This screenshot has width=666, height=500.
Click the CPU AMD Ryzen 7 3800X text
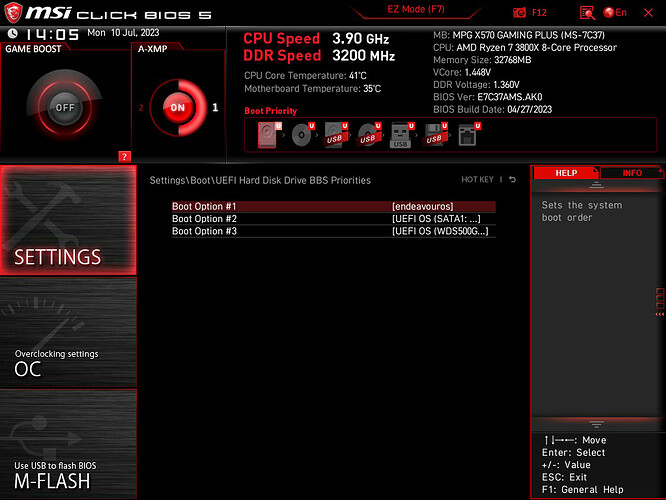click(x=525, y=48)
